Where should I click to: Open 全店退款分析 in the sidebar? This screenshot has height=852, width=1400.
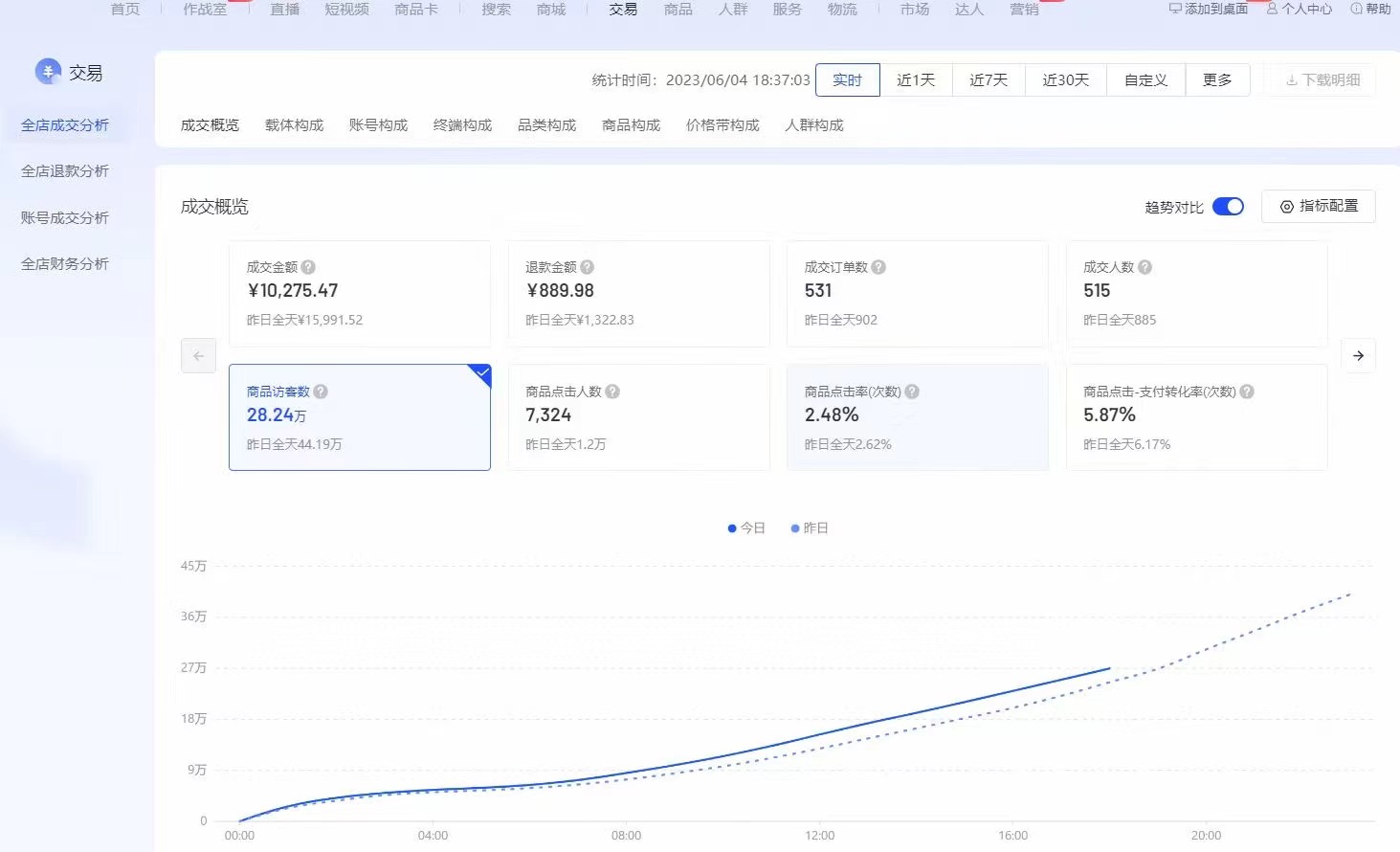pyautogui.click(x=65, y=171)
